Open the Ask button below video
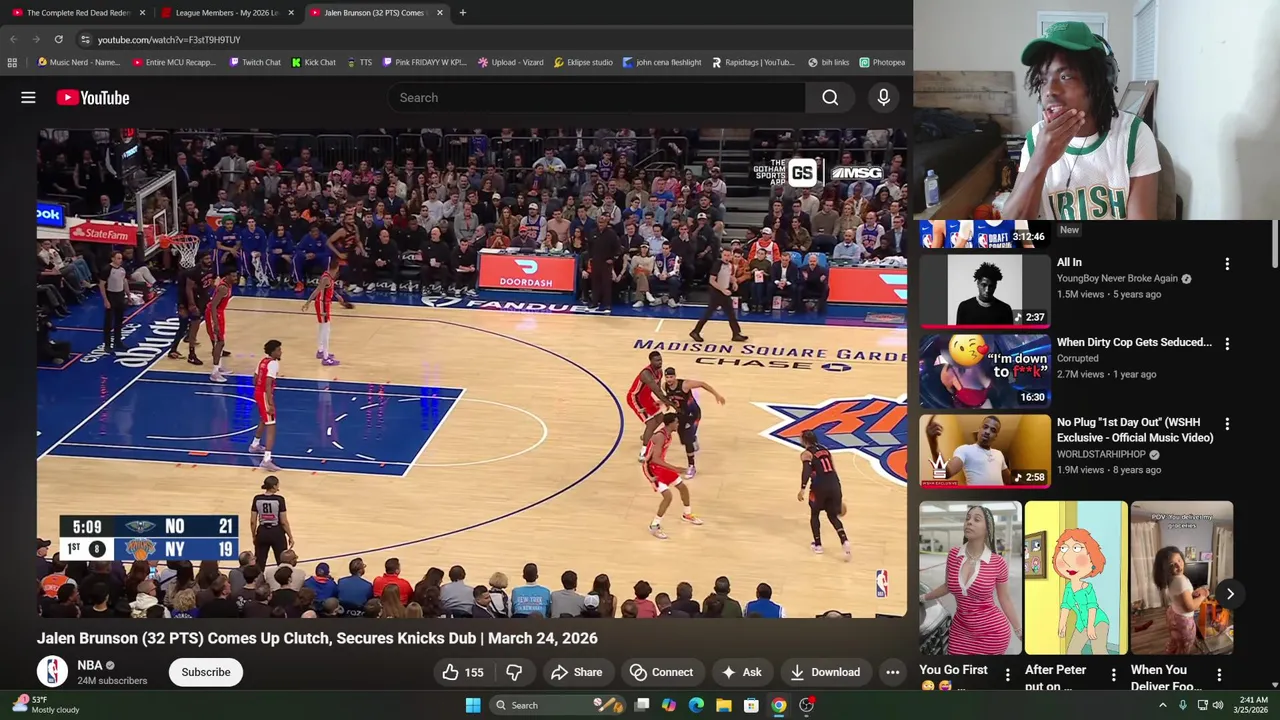The height and width of the screenshot is (720, 1280). [x=741, y=672]
